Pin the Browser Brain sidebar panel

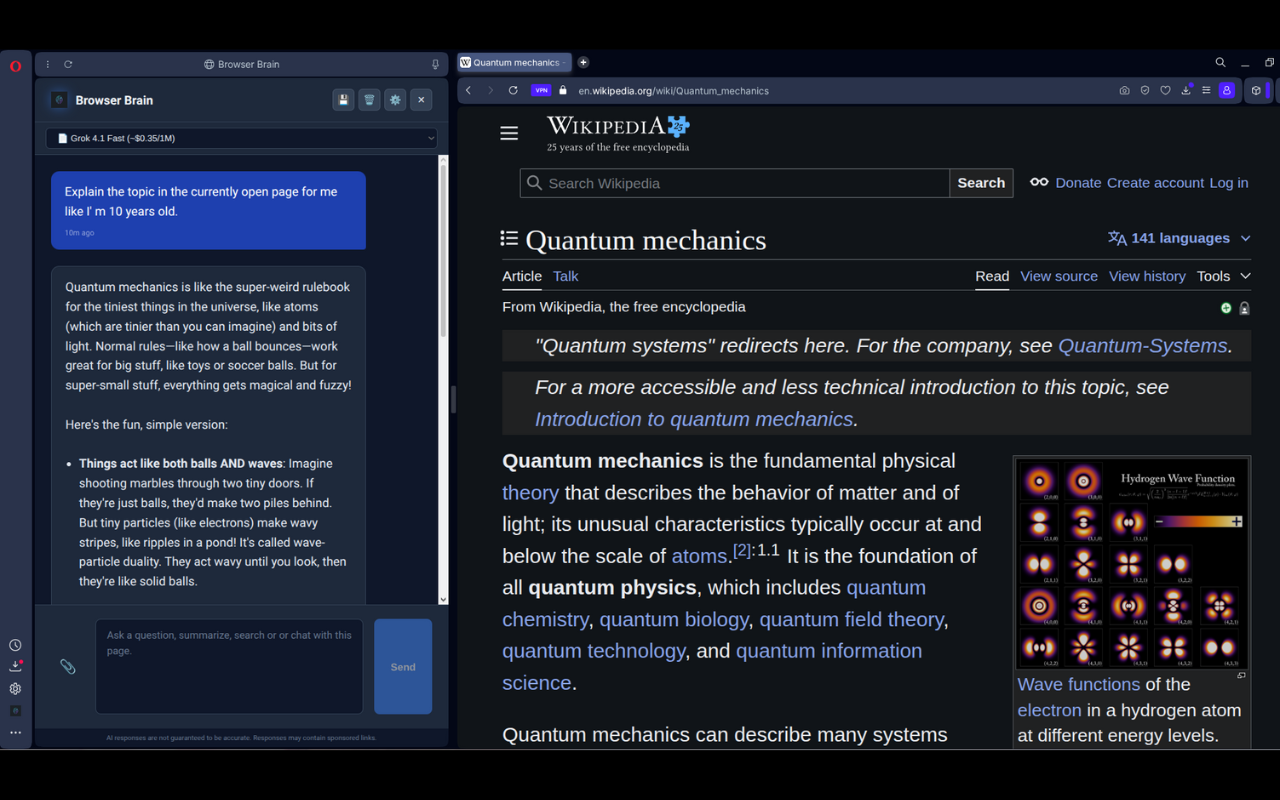point(435,64)
